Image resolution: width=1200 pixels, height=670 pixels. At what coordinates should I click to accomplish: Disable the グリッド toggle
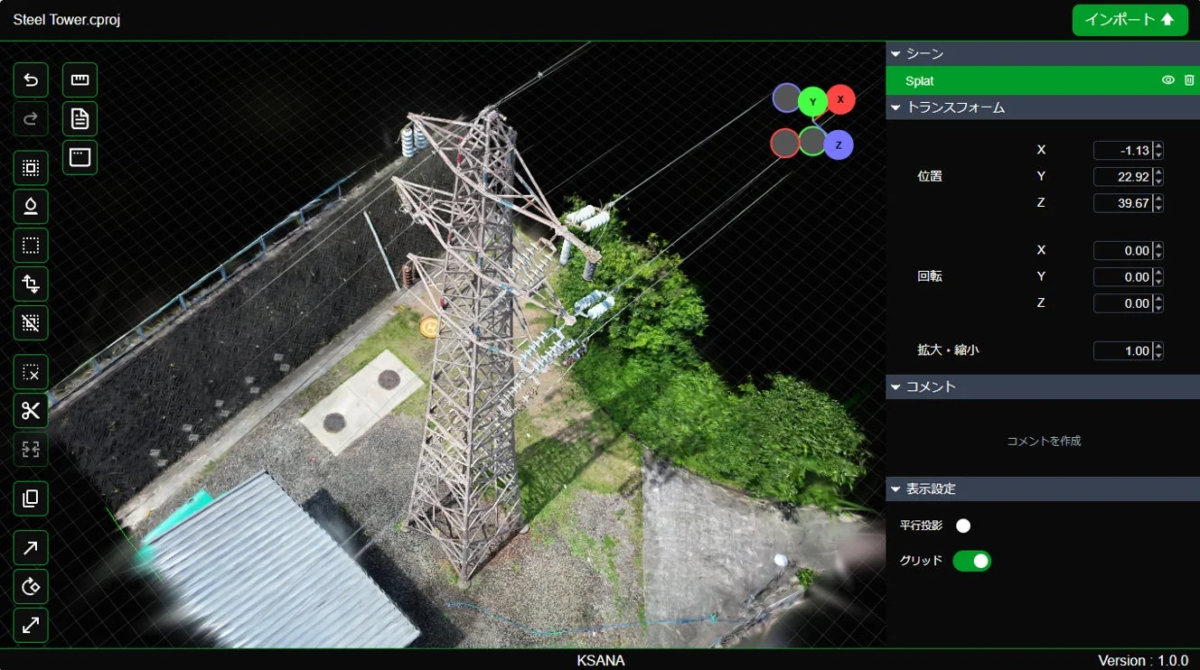click(x=972, y=561)
